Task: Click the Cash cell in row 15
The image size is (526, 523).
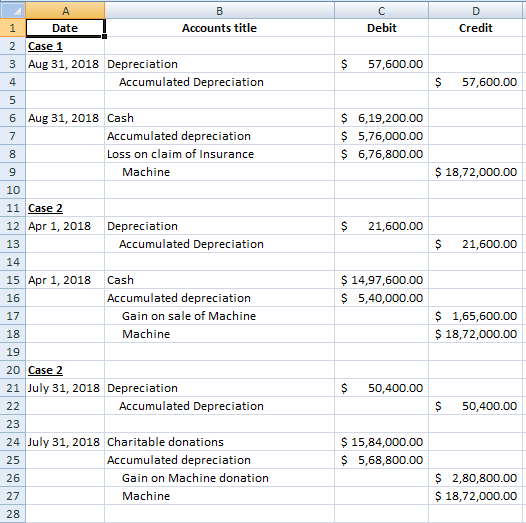Action: tap(219, 280)
